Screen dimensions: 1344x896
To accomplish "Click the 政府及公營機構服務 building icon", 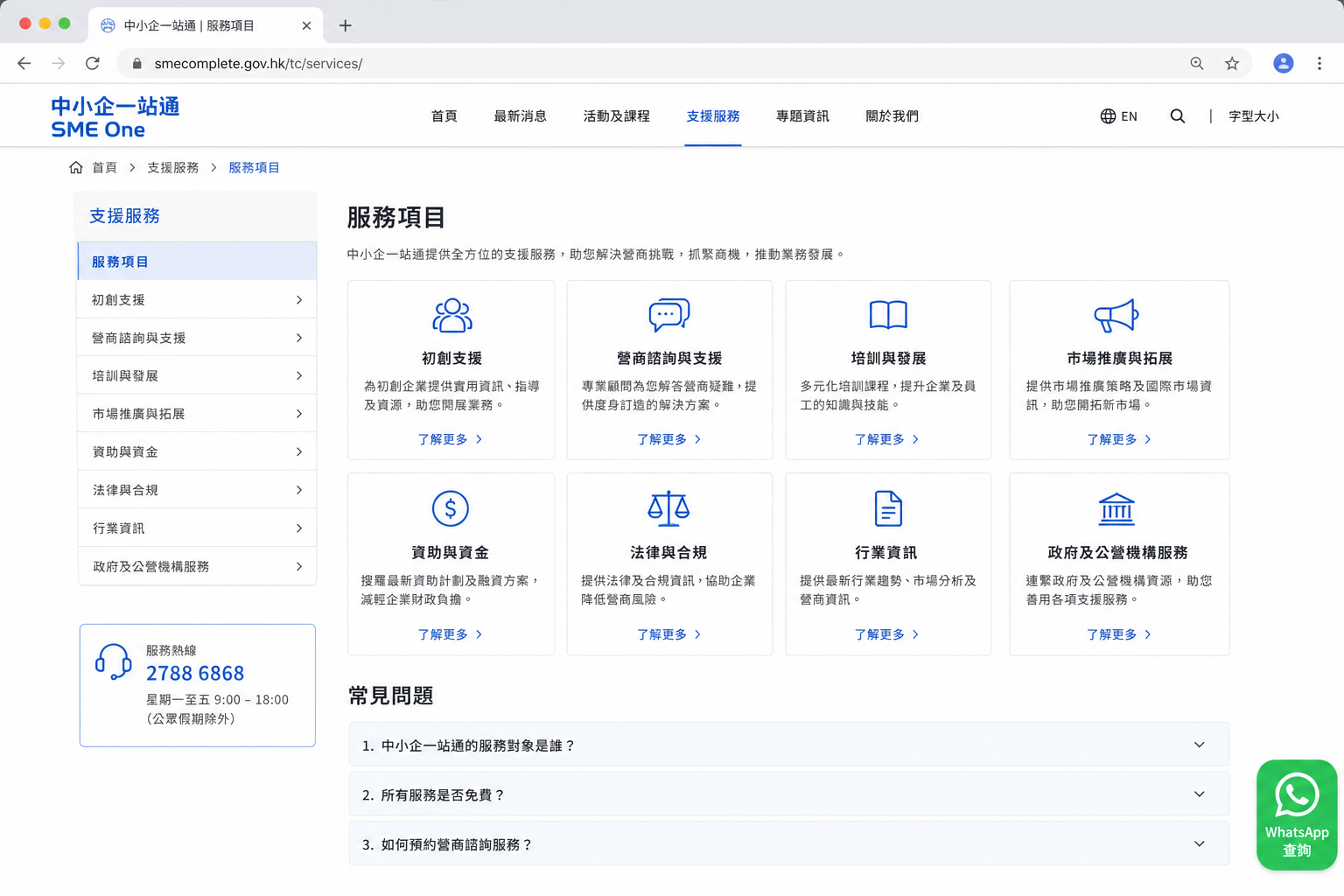I will 1116,508.
